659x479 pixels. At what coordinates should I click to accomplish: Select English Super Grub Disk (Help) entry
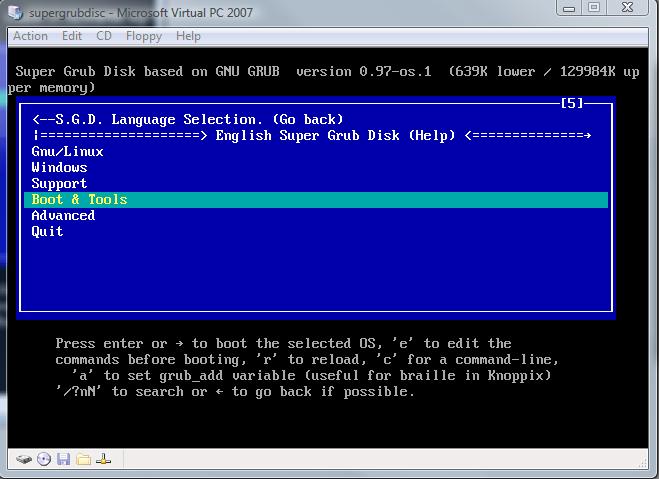(x=316, y=135)
